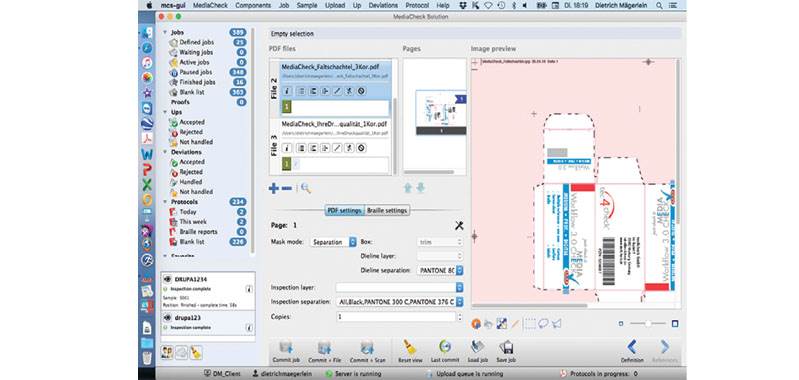The width and height of the screenshot is (799, 380).
Task: Open the Load job icon
Action: coord(477,347)
